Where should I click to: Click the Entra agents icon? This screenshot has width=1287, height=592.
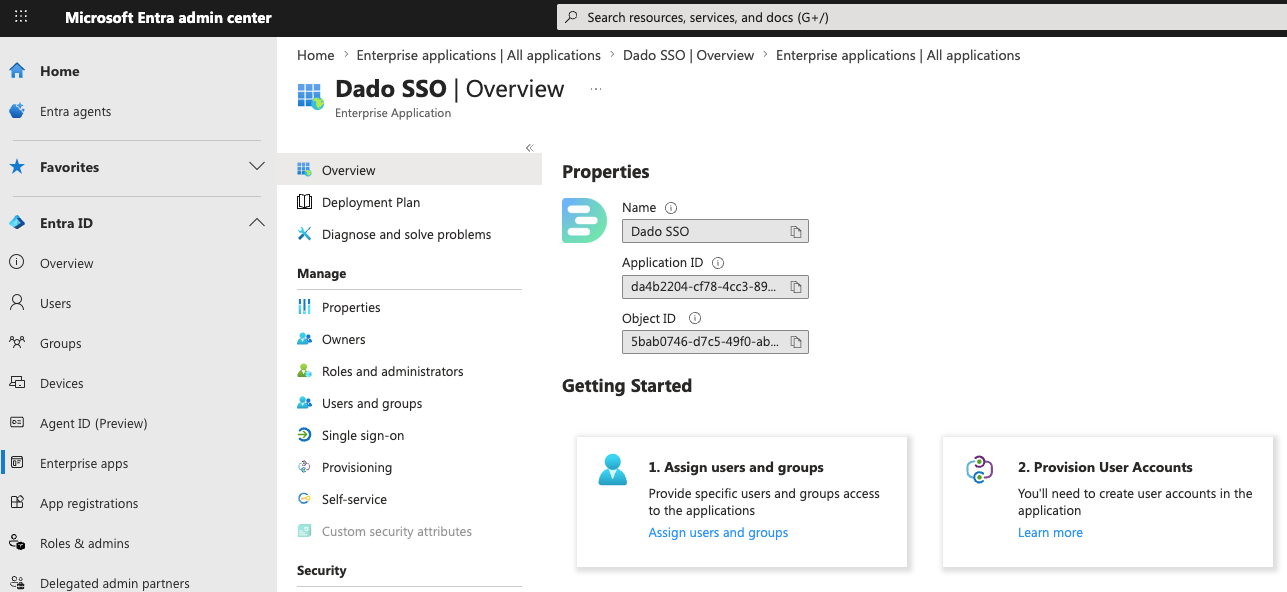tap(17, 111)
